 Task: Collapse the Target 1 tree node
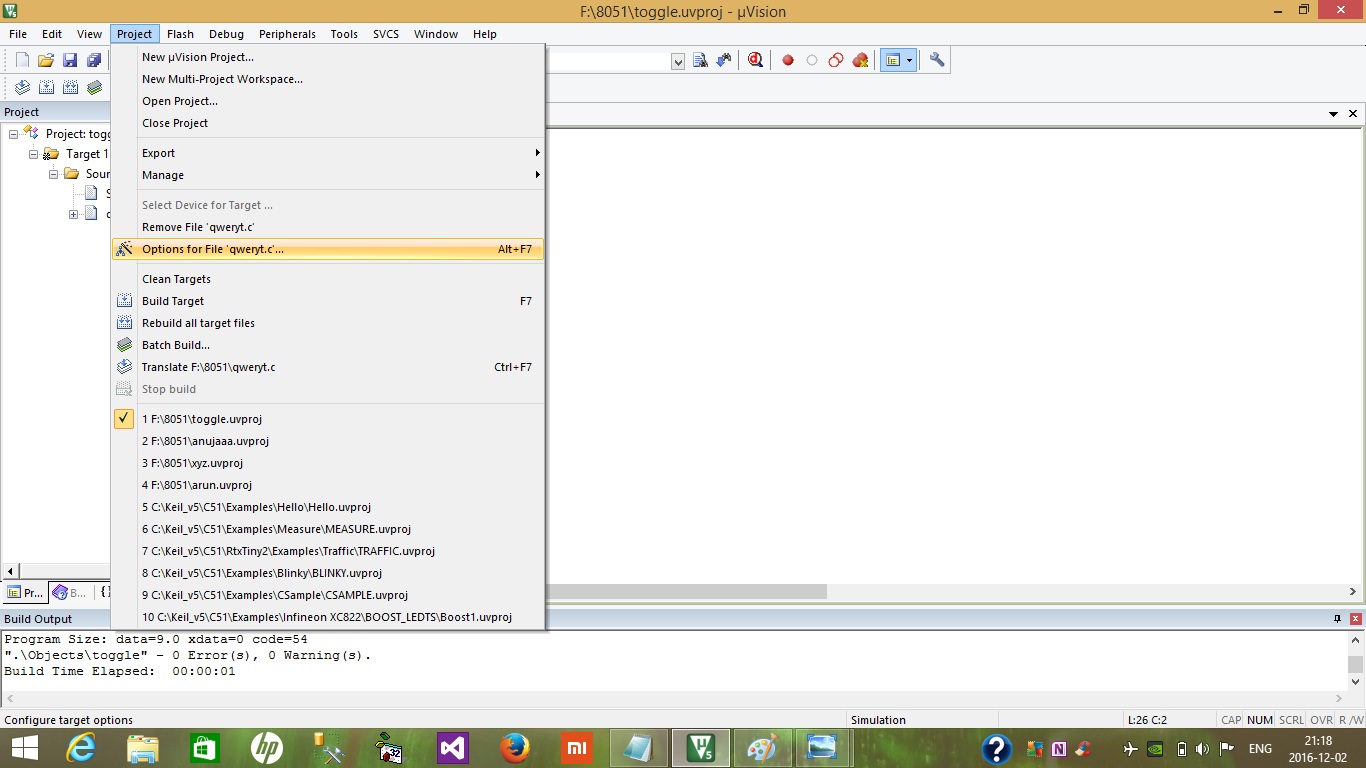coord(33,154)
